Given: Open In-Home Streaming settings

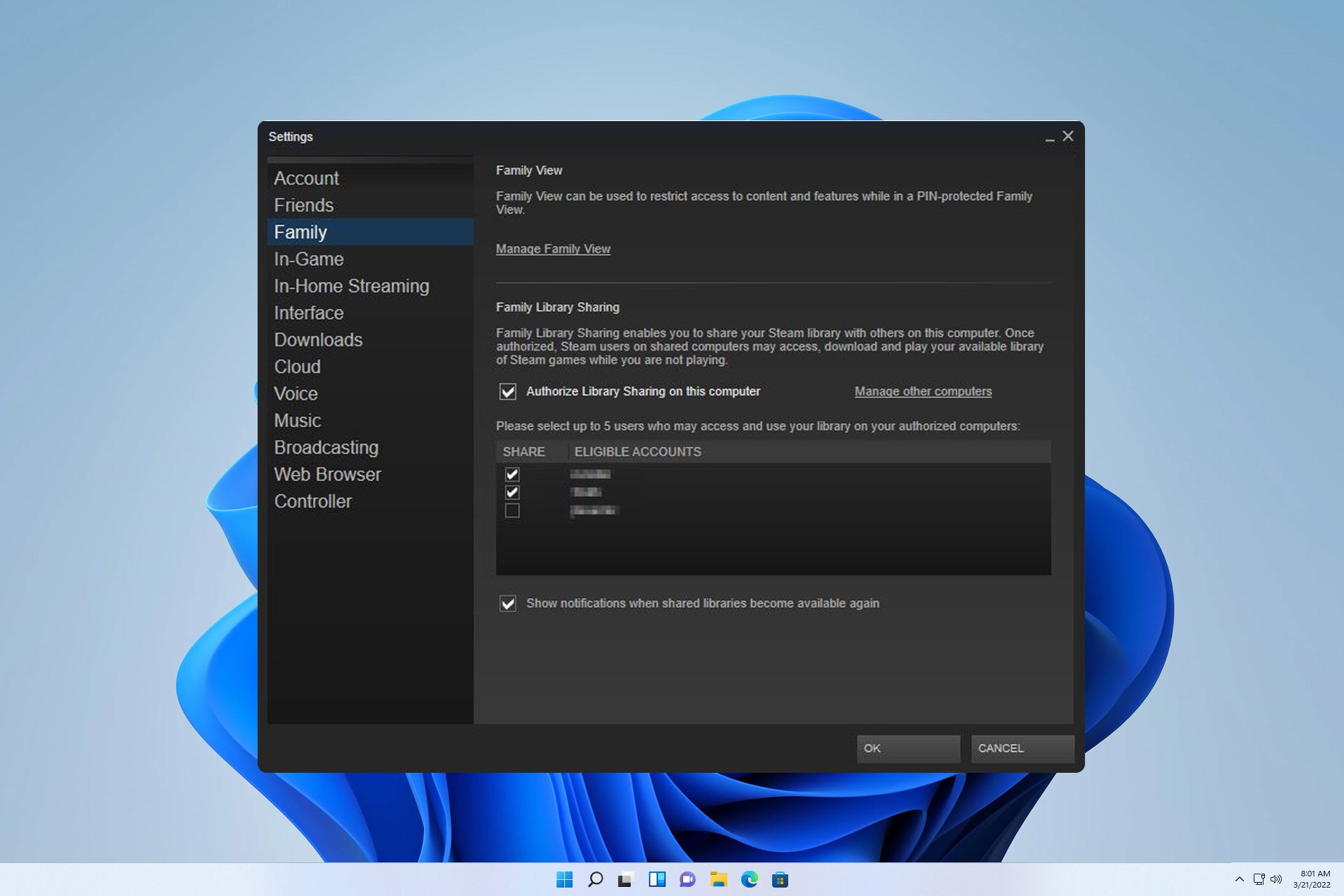Looking at the screenshot, I should pos(370,286).
